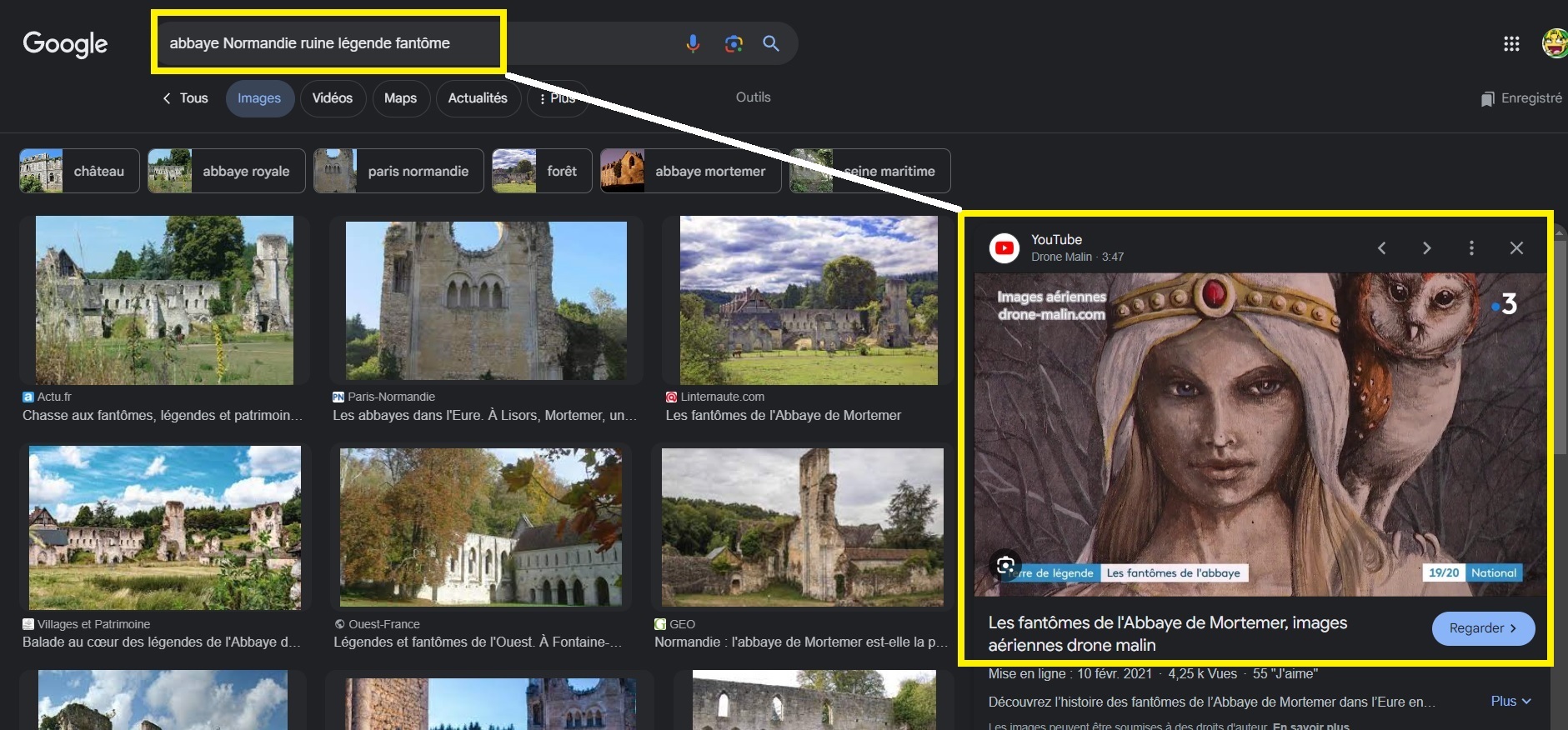
Task: Open link 'Légendes et fantômes de l'Ouest'
Action: [478, 642]
